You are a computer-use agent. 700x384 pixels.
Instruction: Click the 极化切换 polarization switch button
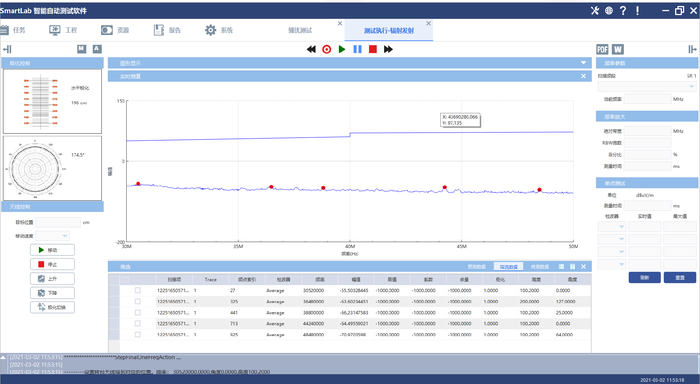click(52, 307)
